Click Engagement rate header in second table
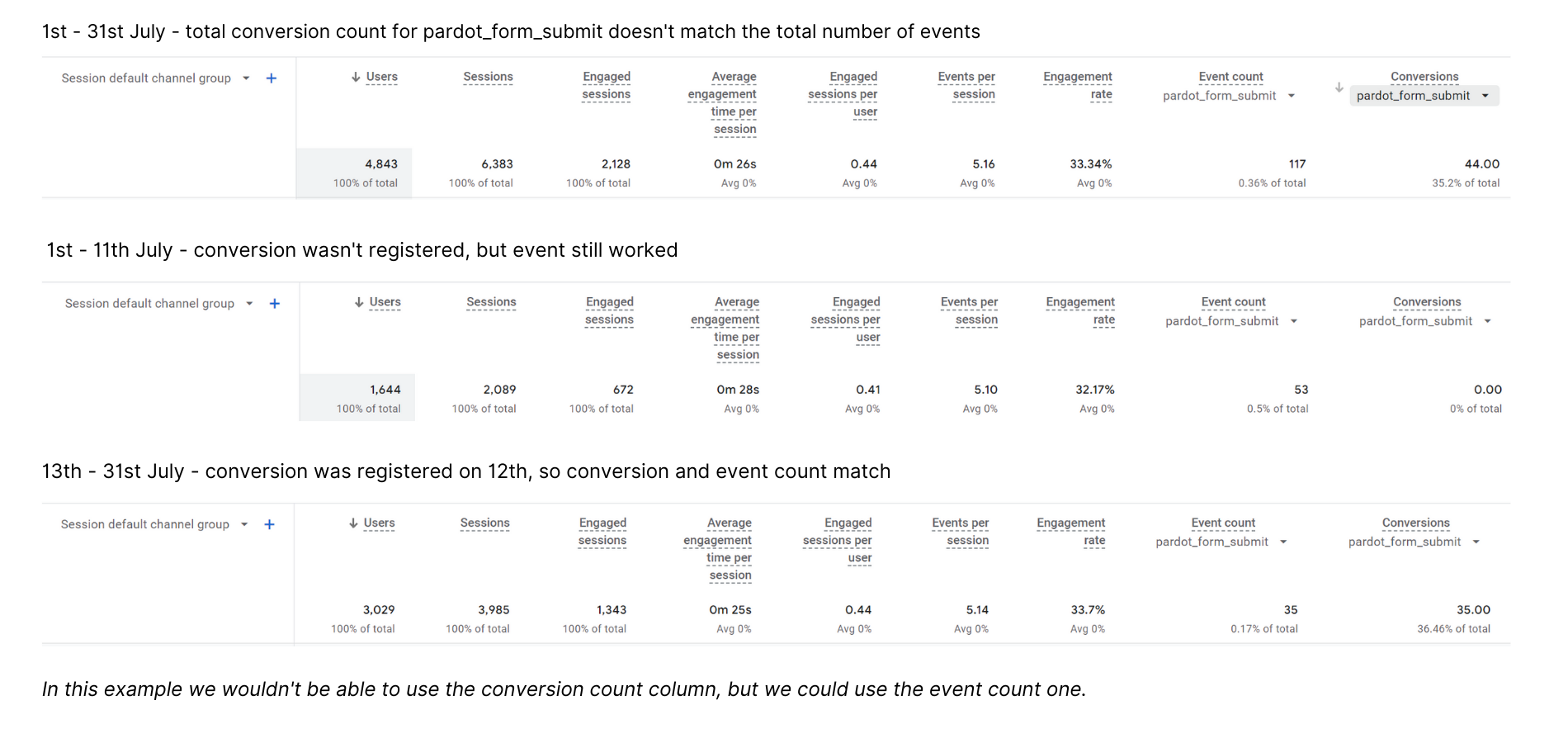Image resolution: width=1568 pixels, height=743 pixels. (1080, 311)
